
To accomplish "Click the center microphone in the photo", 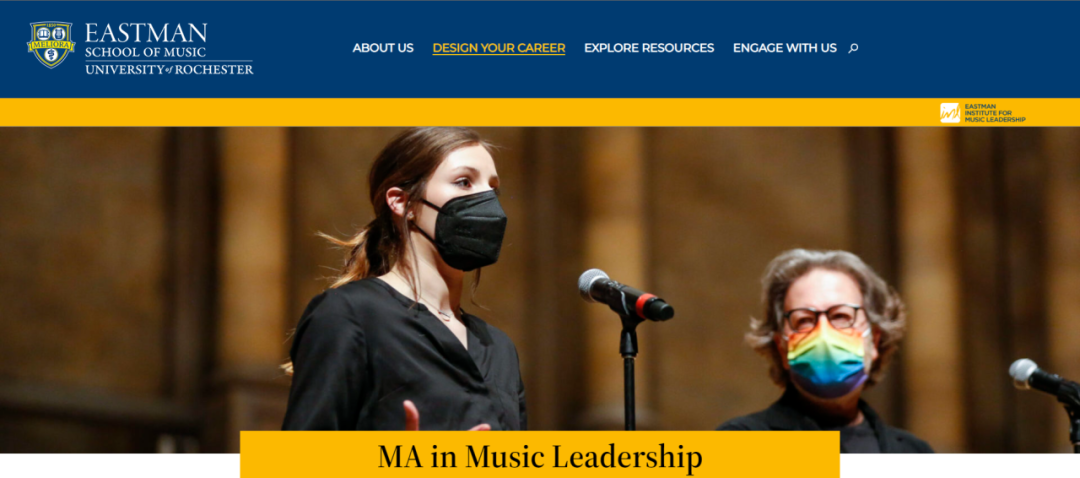I will 625,295.
